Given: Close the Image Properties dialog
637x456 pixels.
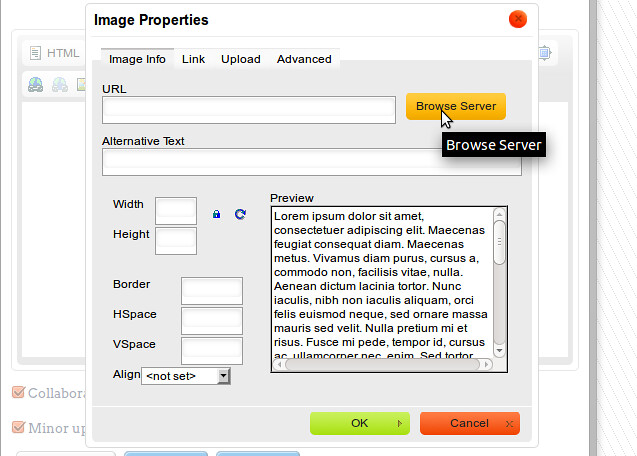Looking at the screenshot, I should [x=518, y=19].
